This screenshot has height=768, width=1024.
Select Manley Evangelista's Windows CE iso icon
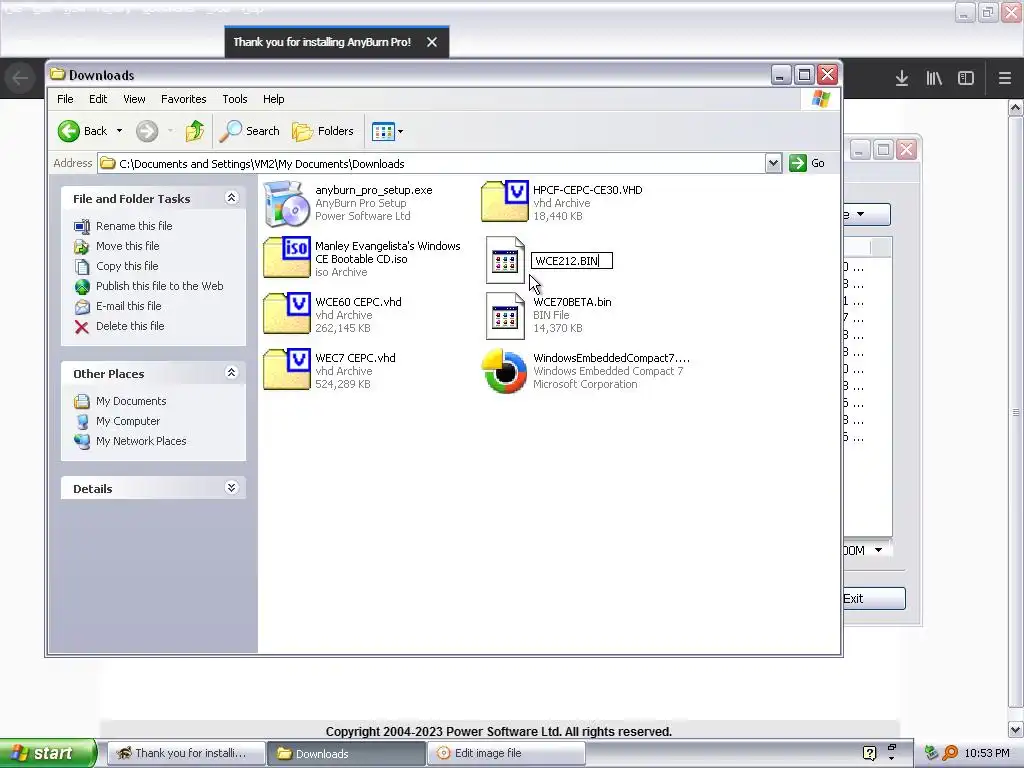286,257
